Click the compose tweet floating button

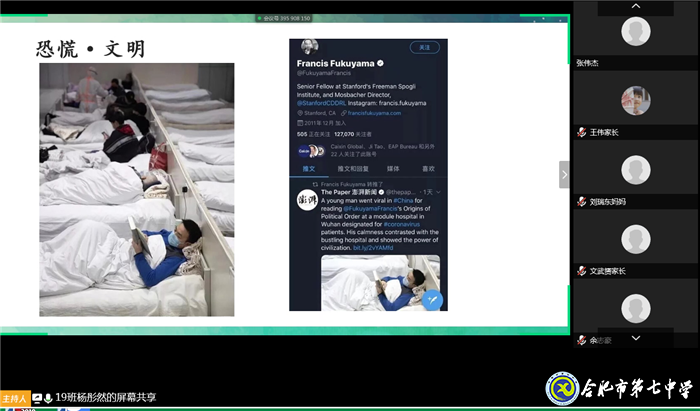tap(431, 298)
